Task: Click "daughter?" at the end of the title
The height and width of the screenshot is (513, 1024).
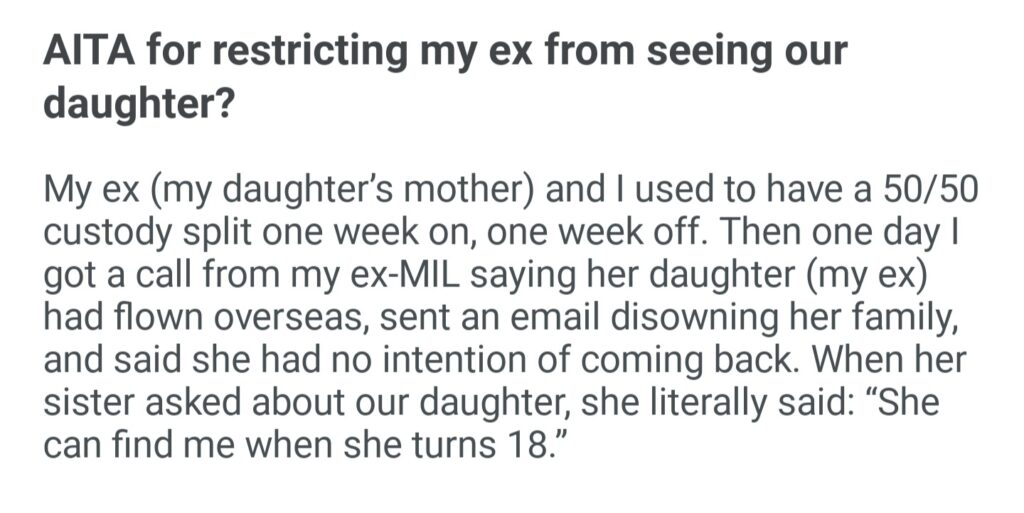Action: coord(137,102)
